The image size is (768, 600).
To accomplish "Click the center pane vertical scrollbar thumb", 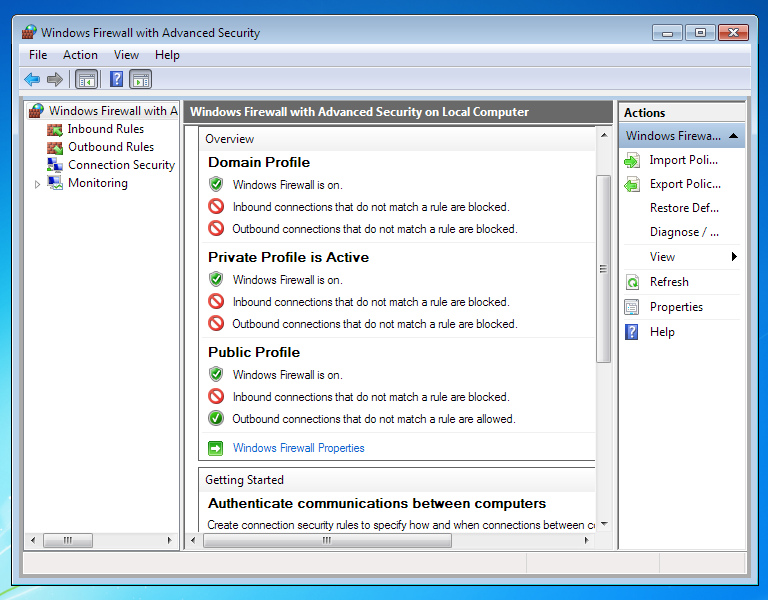I will pyautogui.click(x=603, y=268).
